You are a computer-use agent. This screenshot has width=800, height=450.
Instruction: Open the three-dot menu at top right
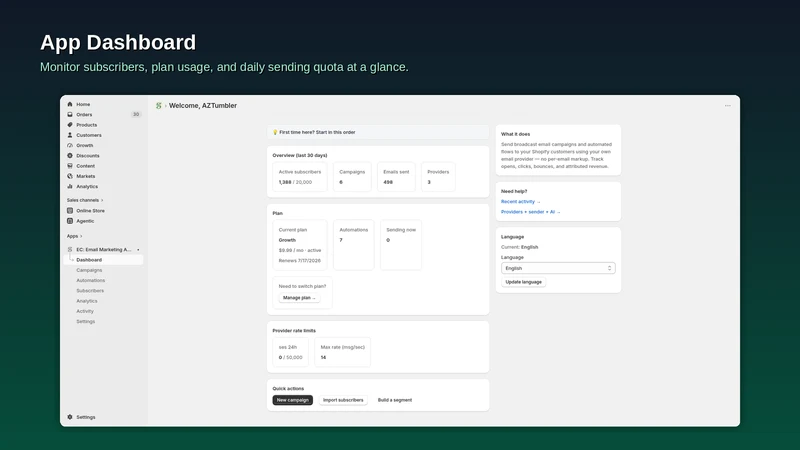tap(728, 106)
